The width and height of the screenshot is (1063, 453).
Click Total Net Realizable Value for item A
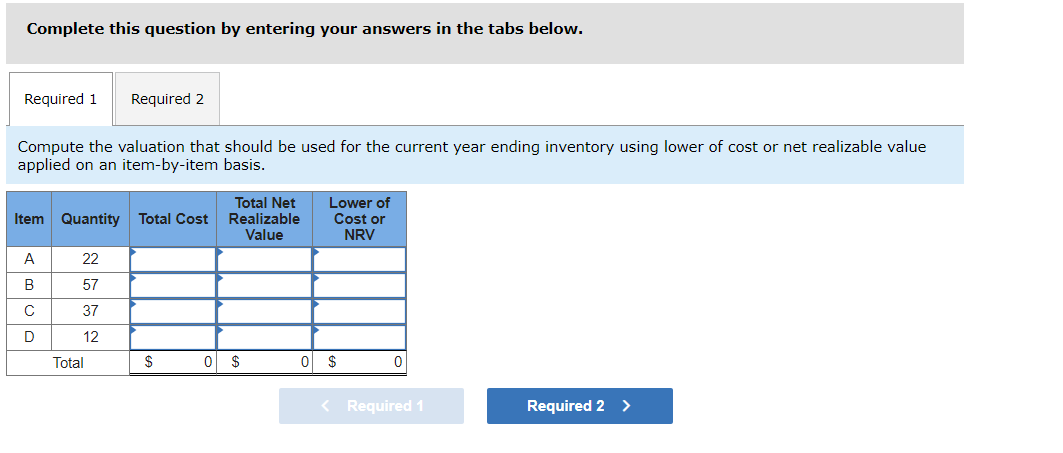tap(264, 259)
